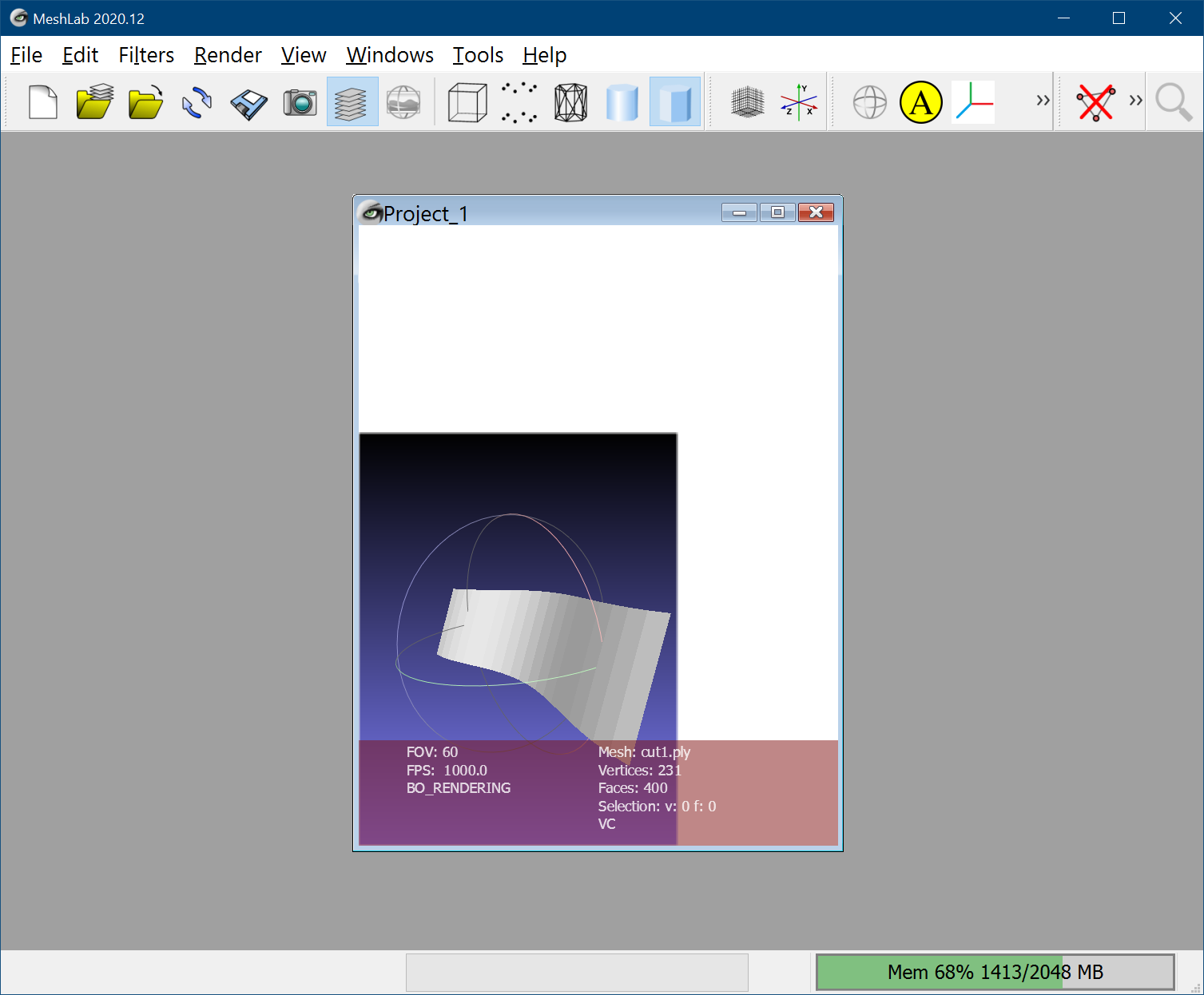Image resolution: width=1204 pixels, height=995 pixels.
Task: Open the File menu
Action: (x=26, y=55)
